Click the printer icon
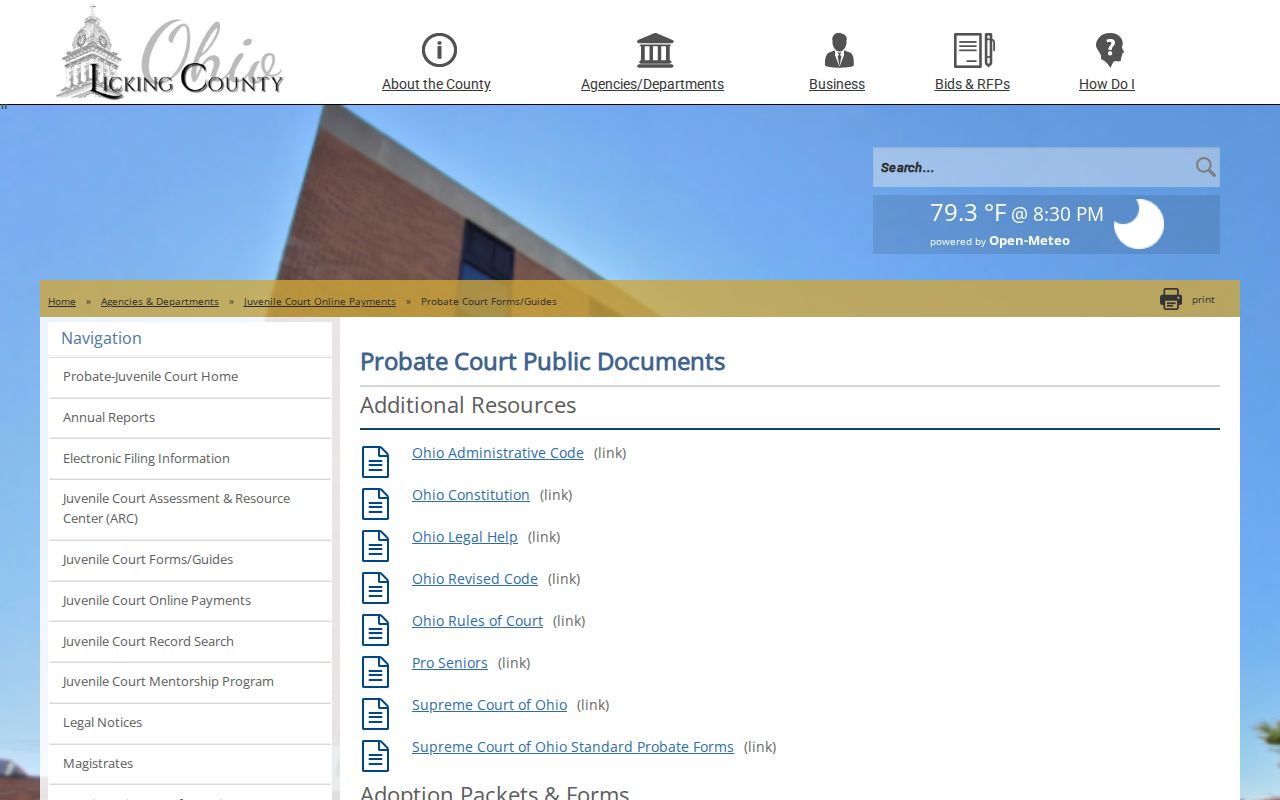Image resolution: width=1280 pixels, height=800 pixels. [1171, 299]
